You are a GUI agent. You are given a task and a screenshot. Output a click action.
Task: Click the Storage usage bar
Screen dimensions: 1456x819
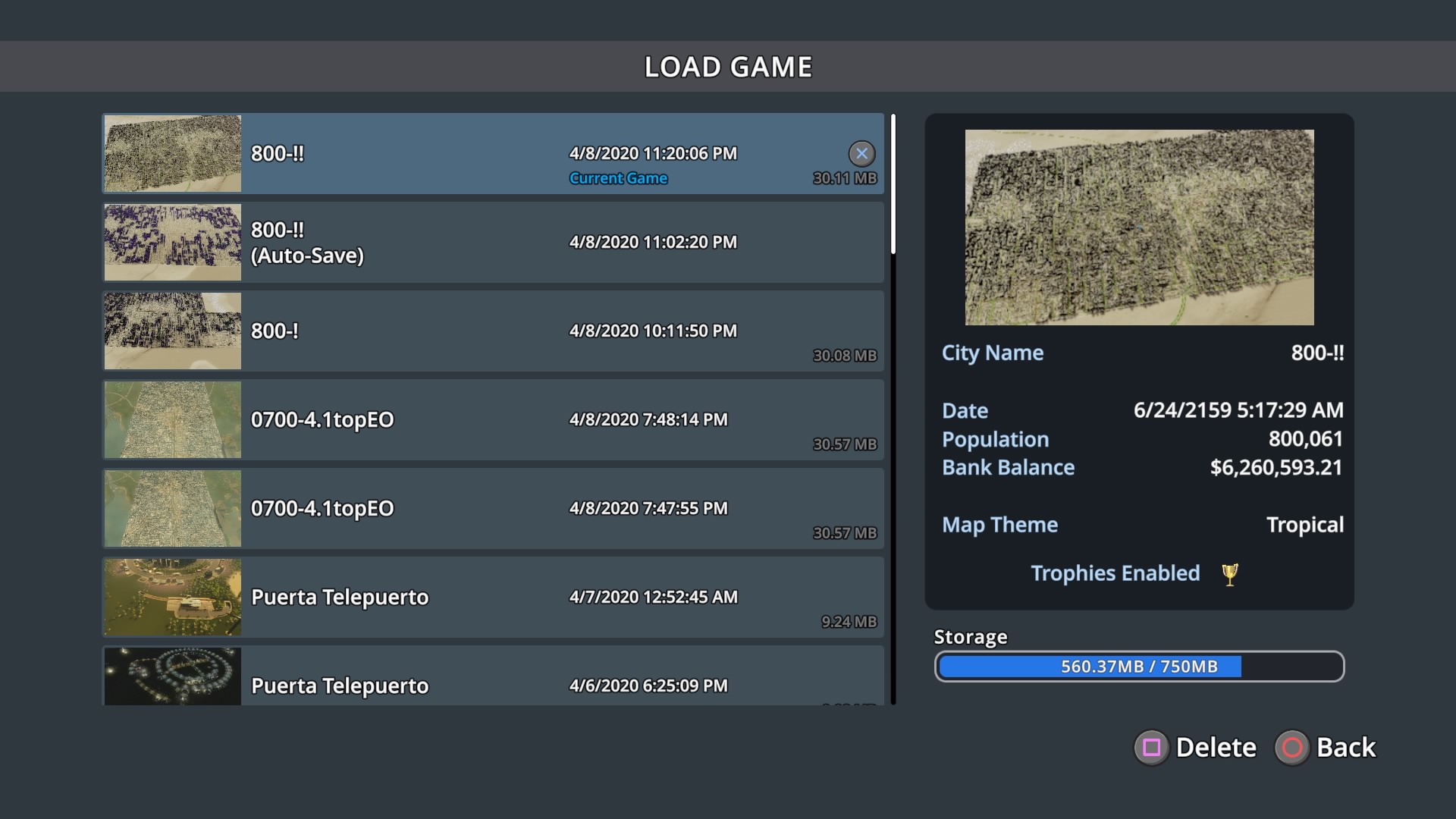(1139, 667)
